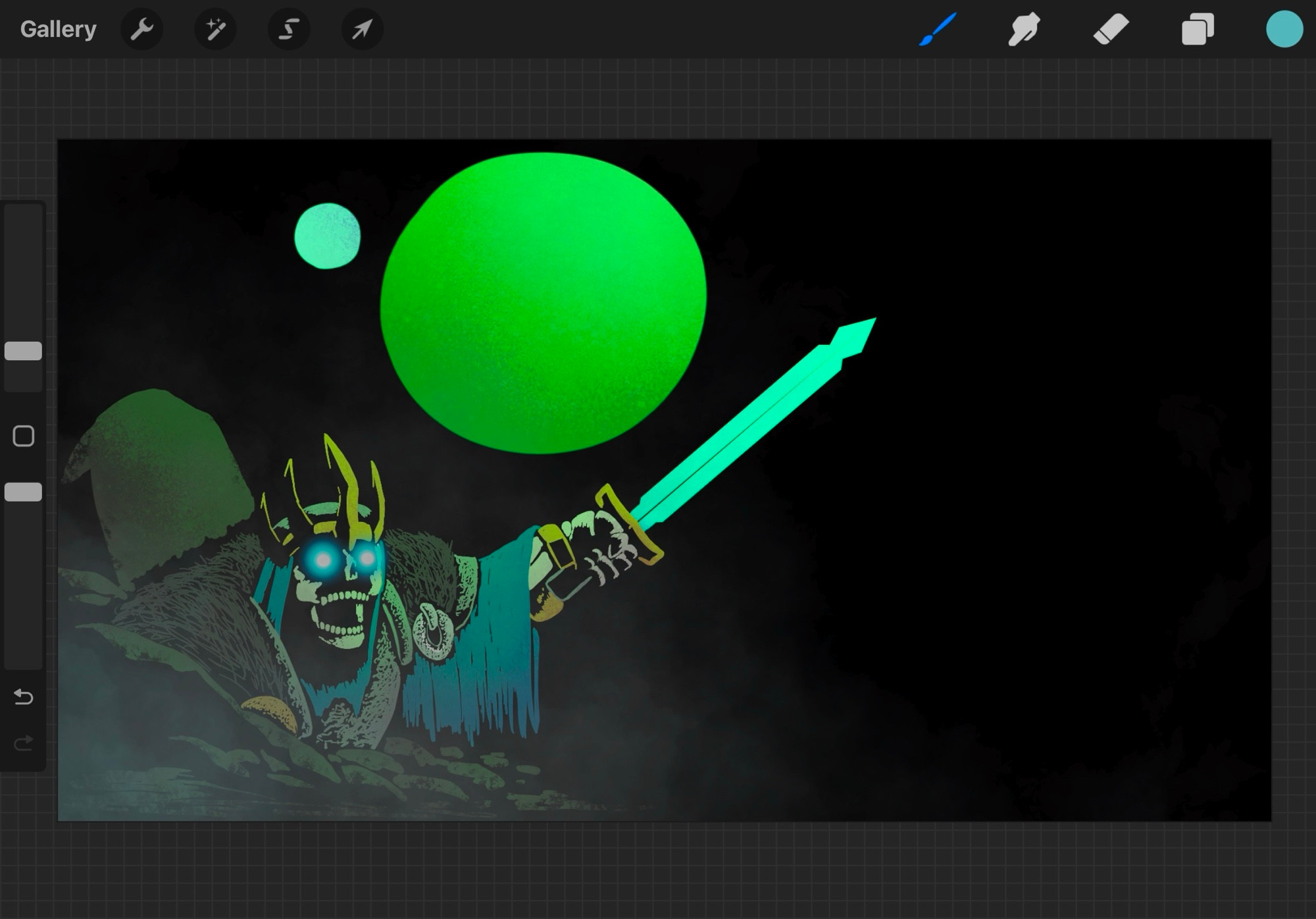Click the brush size slider handle
This screenshot has height=919, width=1316.
click(x=24, y=351)
